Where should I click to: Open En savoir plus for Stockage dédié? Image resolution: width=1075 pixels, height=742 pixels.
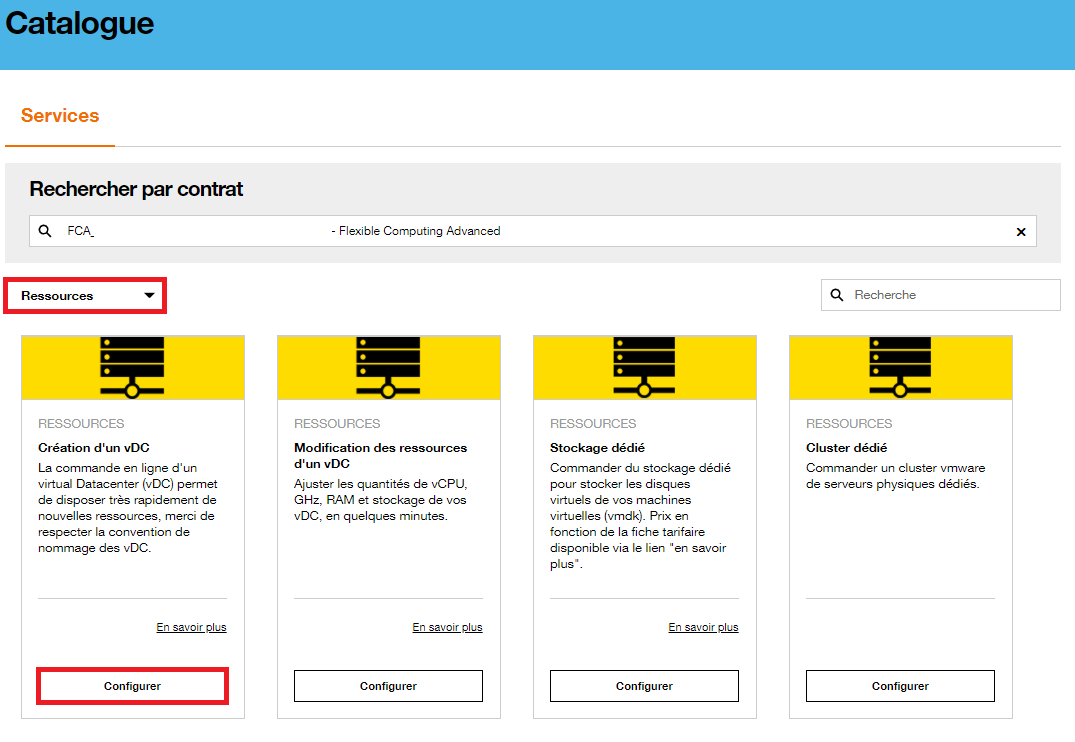pos(703,627)
